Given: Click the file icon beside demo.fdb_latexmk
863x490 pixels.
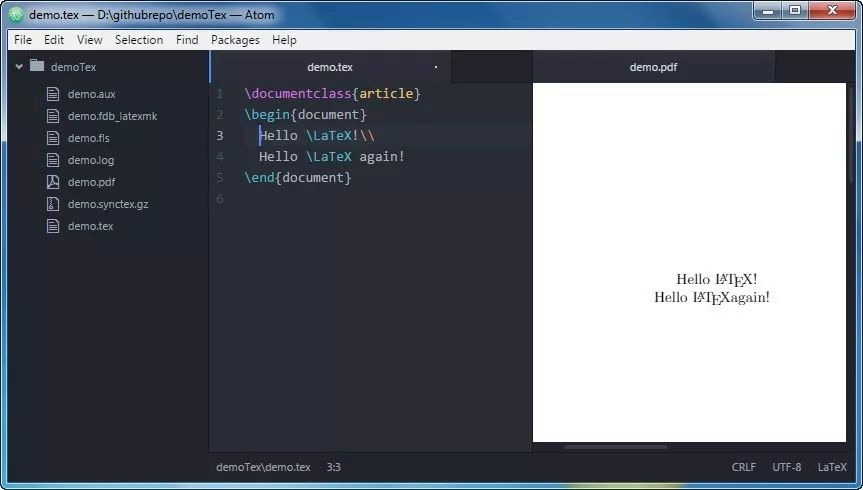Looking at the screenshot, I should [53, 116].
